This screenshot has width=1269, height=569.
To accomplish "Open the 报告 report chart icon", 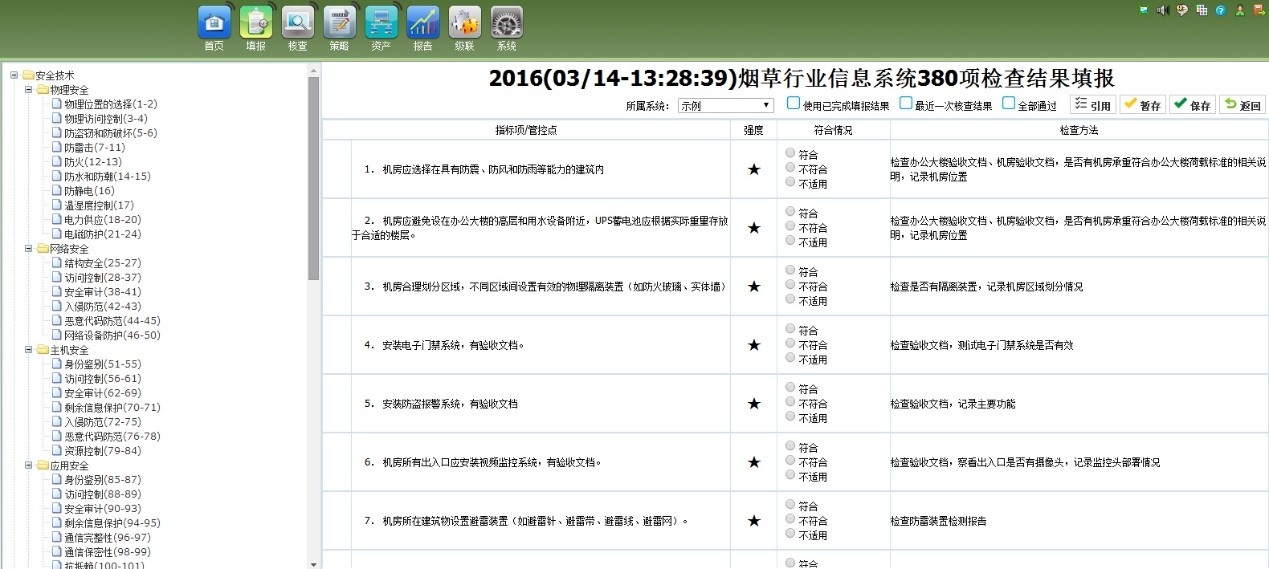I will (423, 23).
